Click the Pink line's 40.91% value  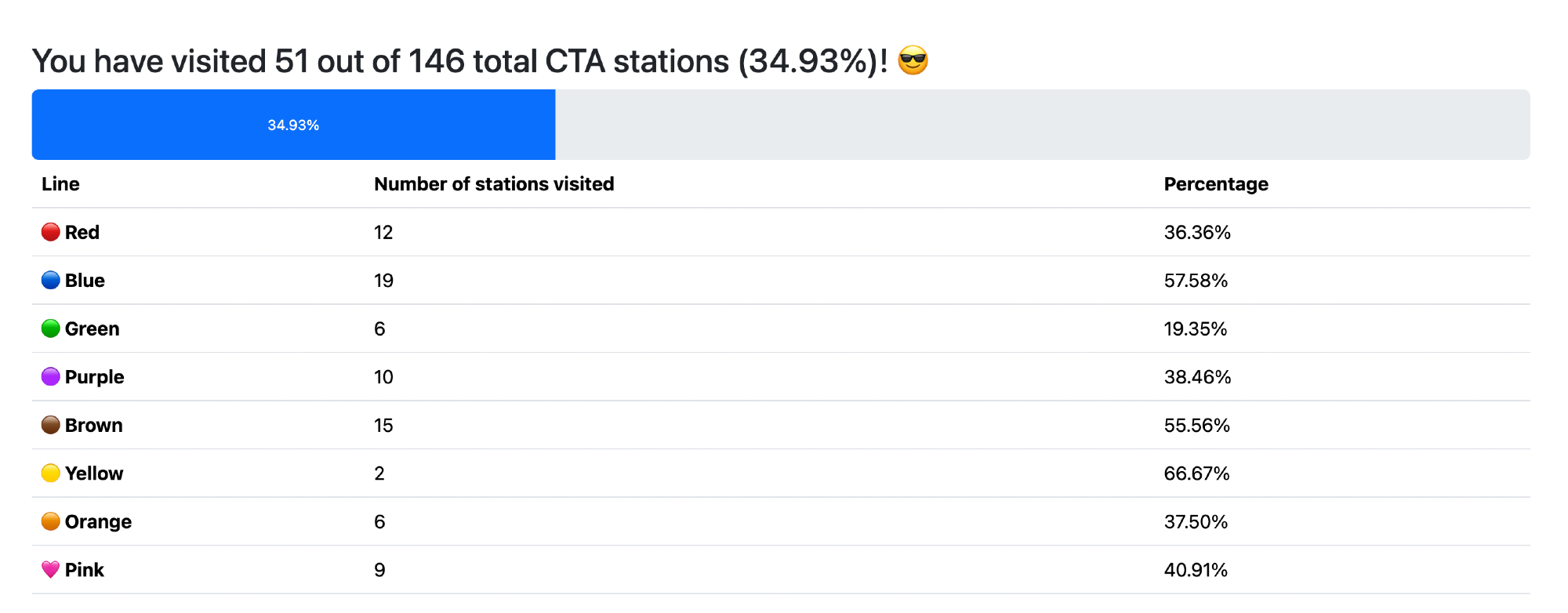click(1196, 570)
